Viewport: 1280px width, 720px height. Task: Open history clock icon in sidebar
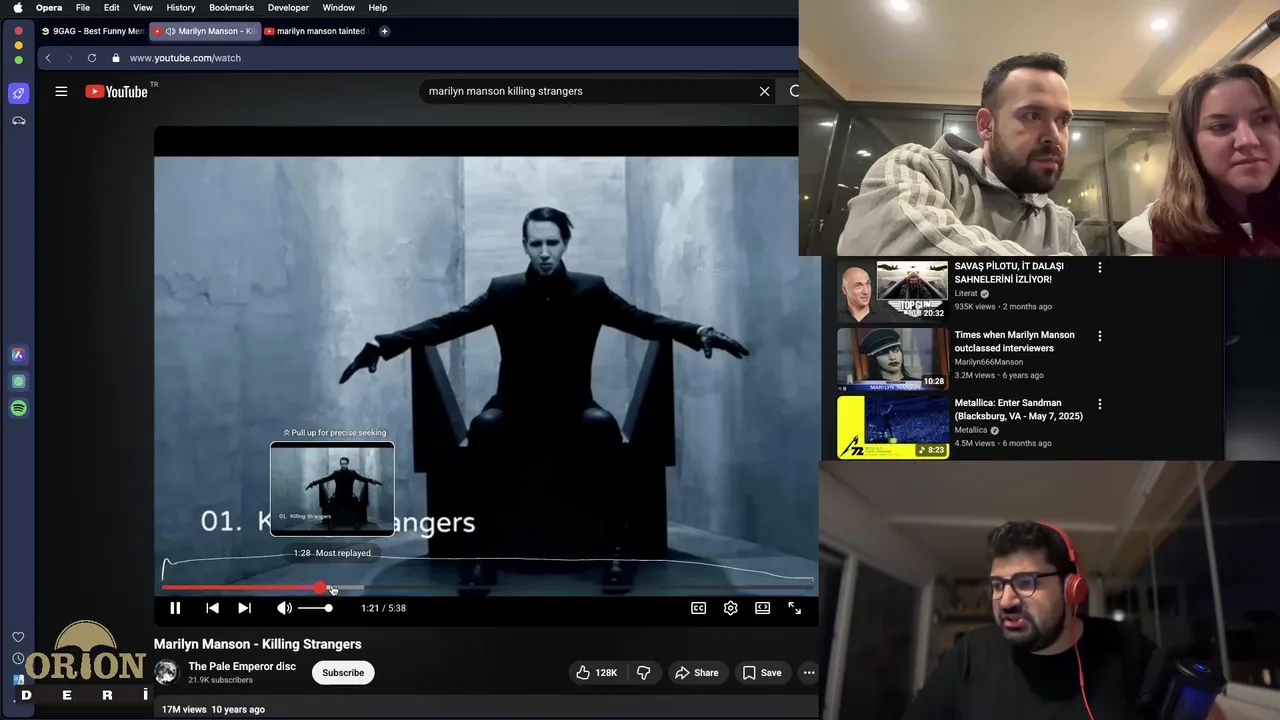point(18,659)
